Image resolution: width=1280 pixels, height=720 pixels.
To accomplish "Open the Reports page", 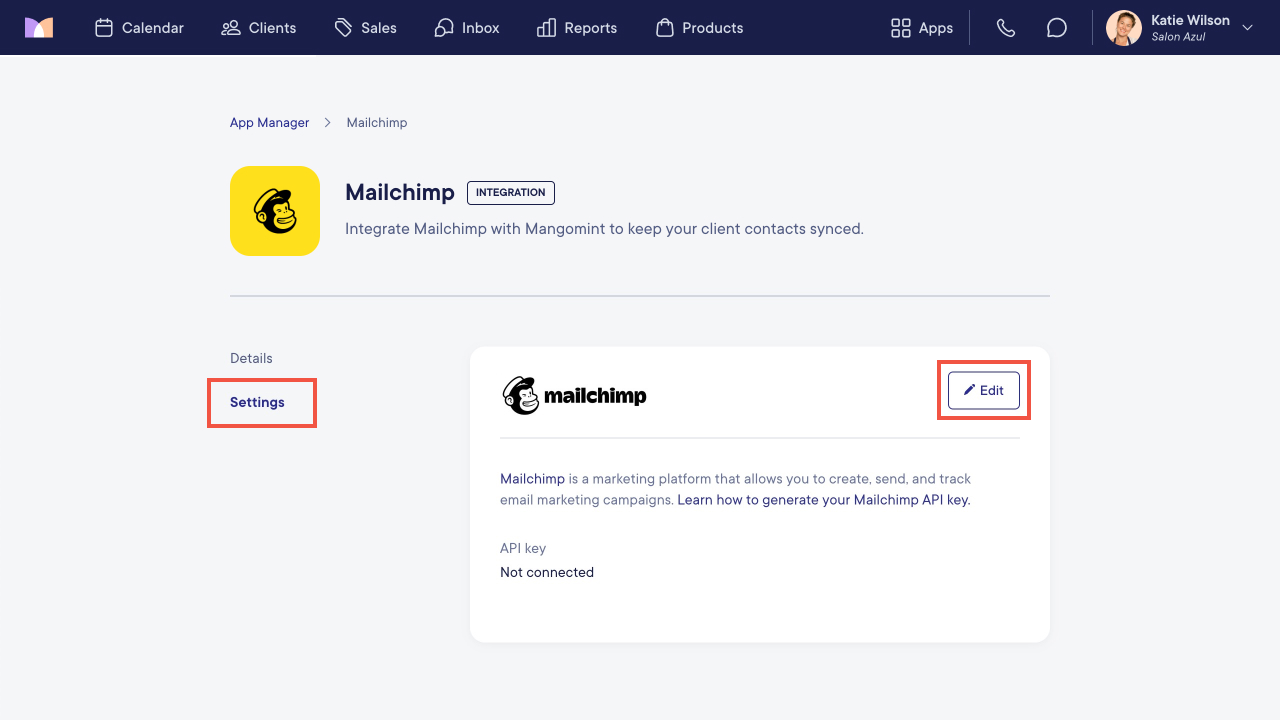I will tap(577, 28).
